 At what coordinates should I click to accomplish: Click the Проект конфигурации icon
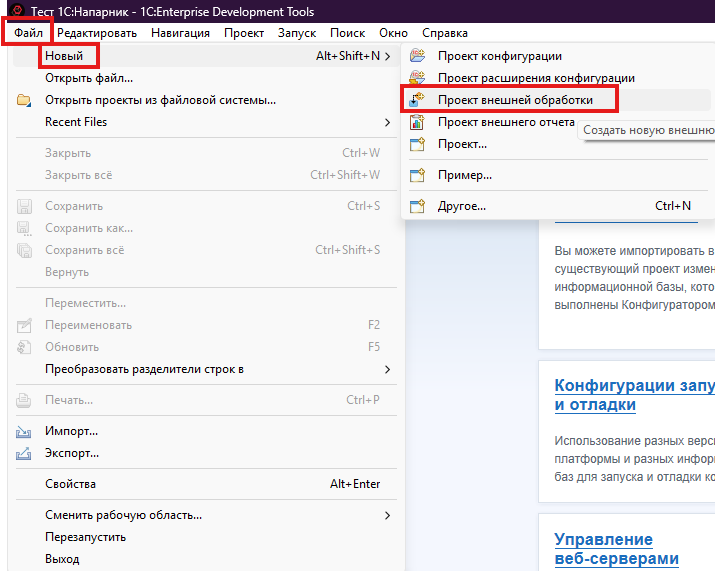point(417,56)
